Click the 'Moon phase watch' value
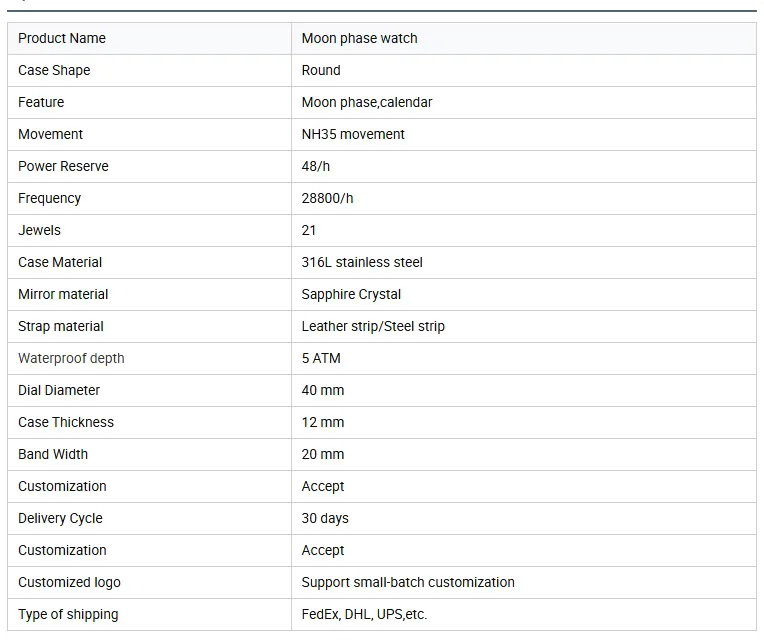Screen dimensions: 764x641 click(360, 38)
